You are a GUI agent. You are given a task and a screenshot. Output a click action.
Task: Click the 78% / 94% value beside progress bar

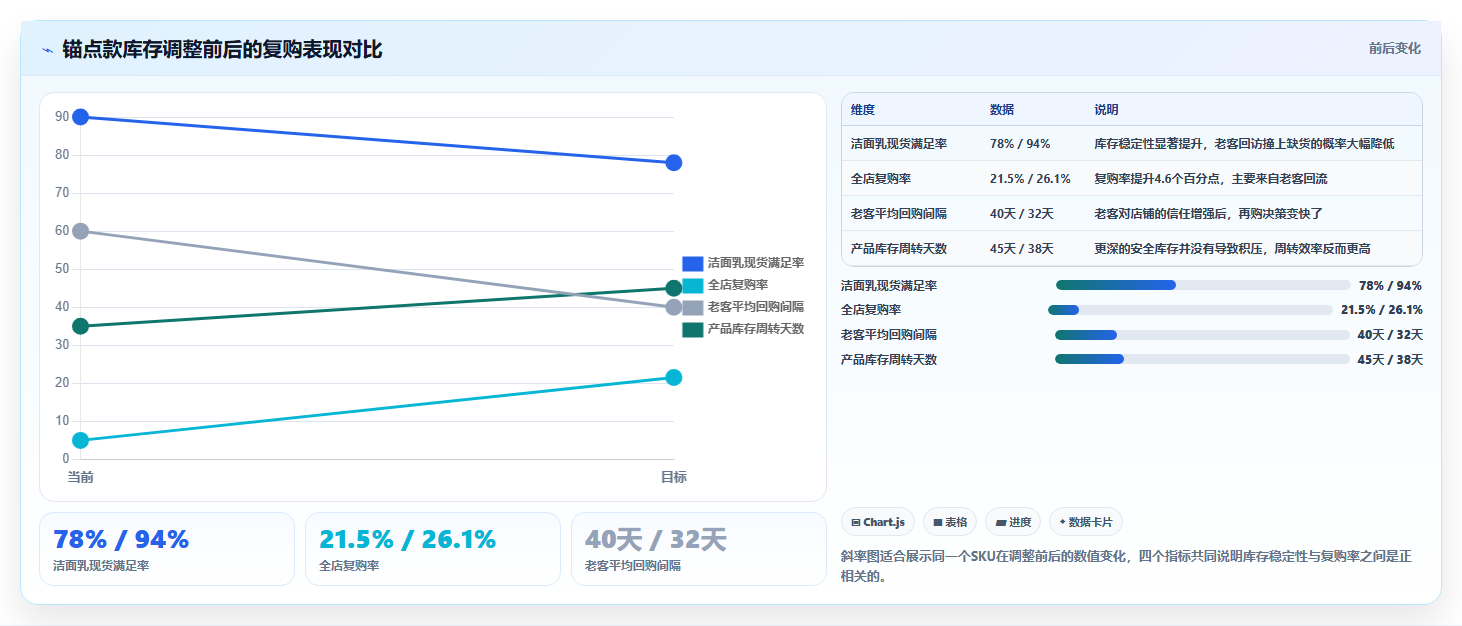(x=1390, y=286)
